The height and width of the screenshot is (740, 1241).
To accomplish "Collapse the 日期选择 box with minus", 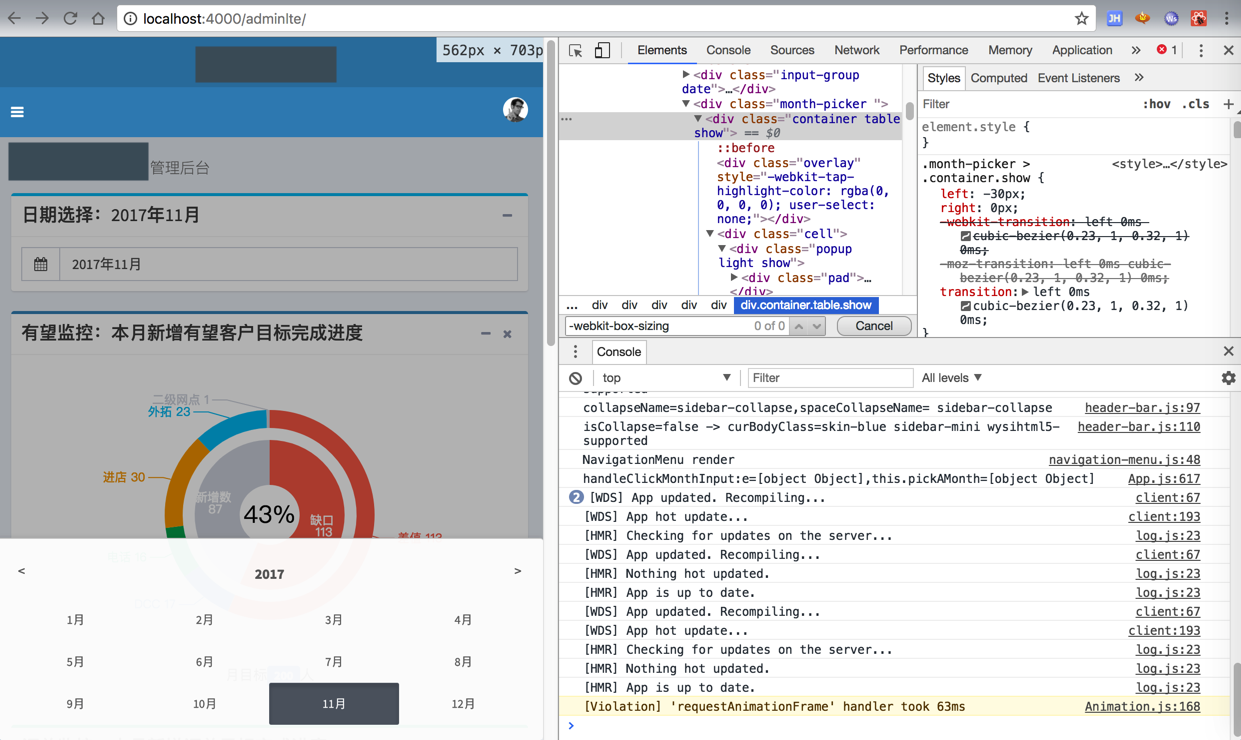I will (x=507, y=215).
